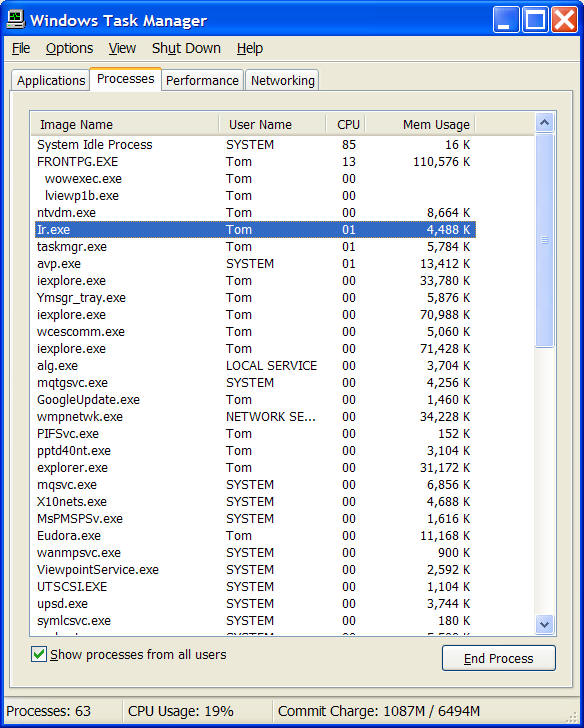The image size is (584, 728).
Task: Select the upsd.exe process
Action: point(254,604)
